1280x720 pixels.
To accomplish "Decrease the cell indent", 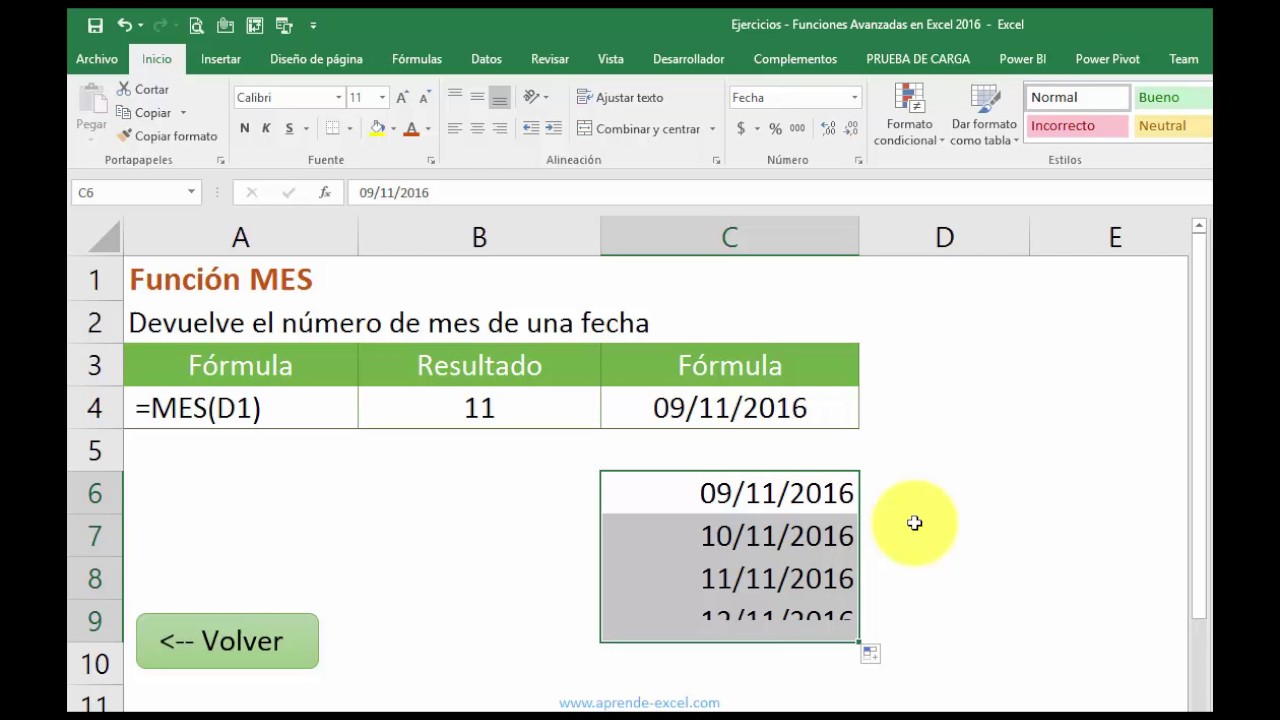I will 531,128.
